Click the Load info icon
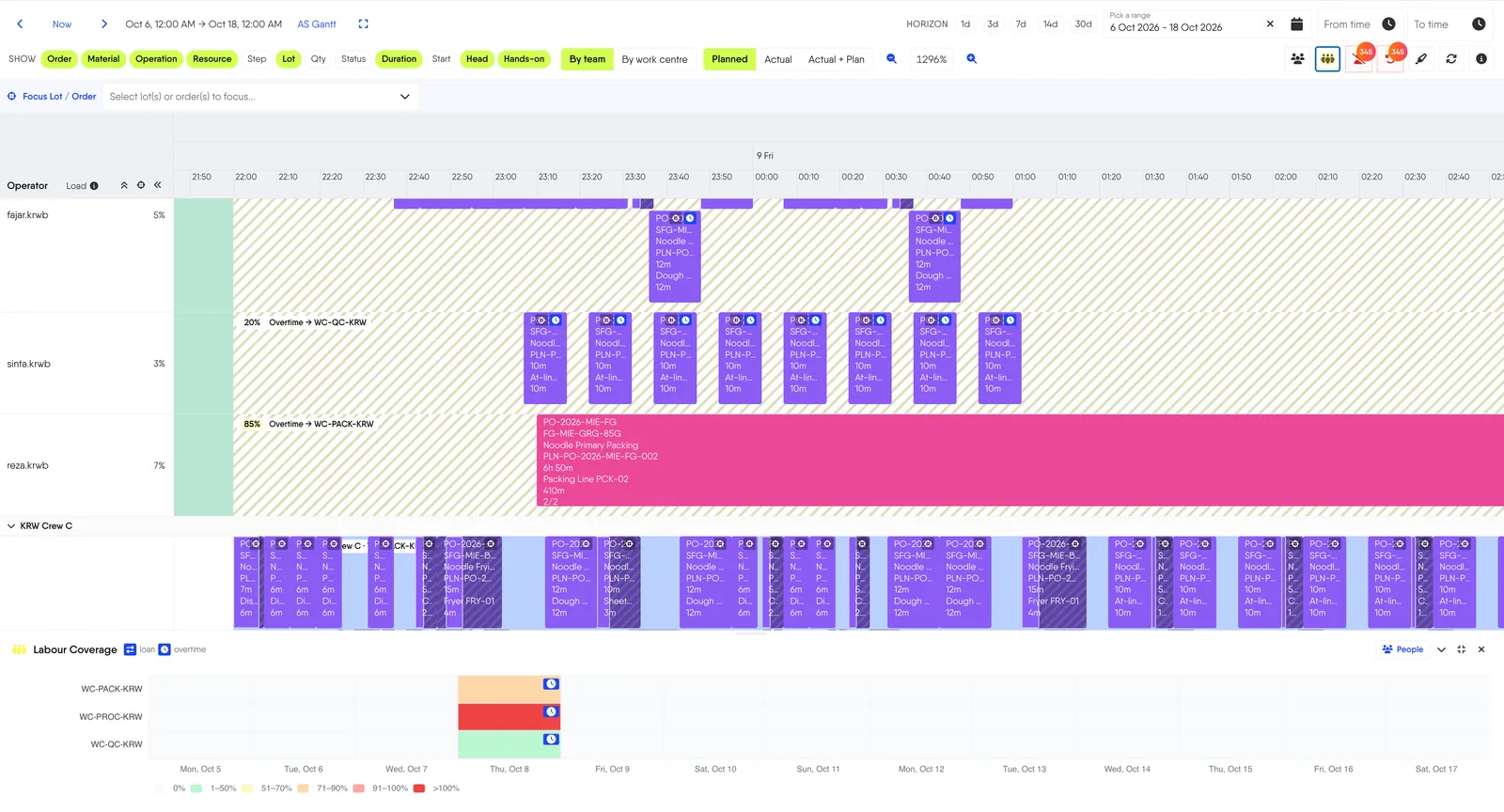This screenshot has height=812, width=1504. [94, 186]
